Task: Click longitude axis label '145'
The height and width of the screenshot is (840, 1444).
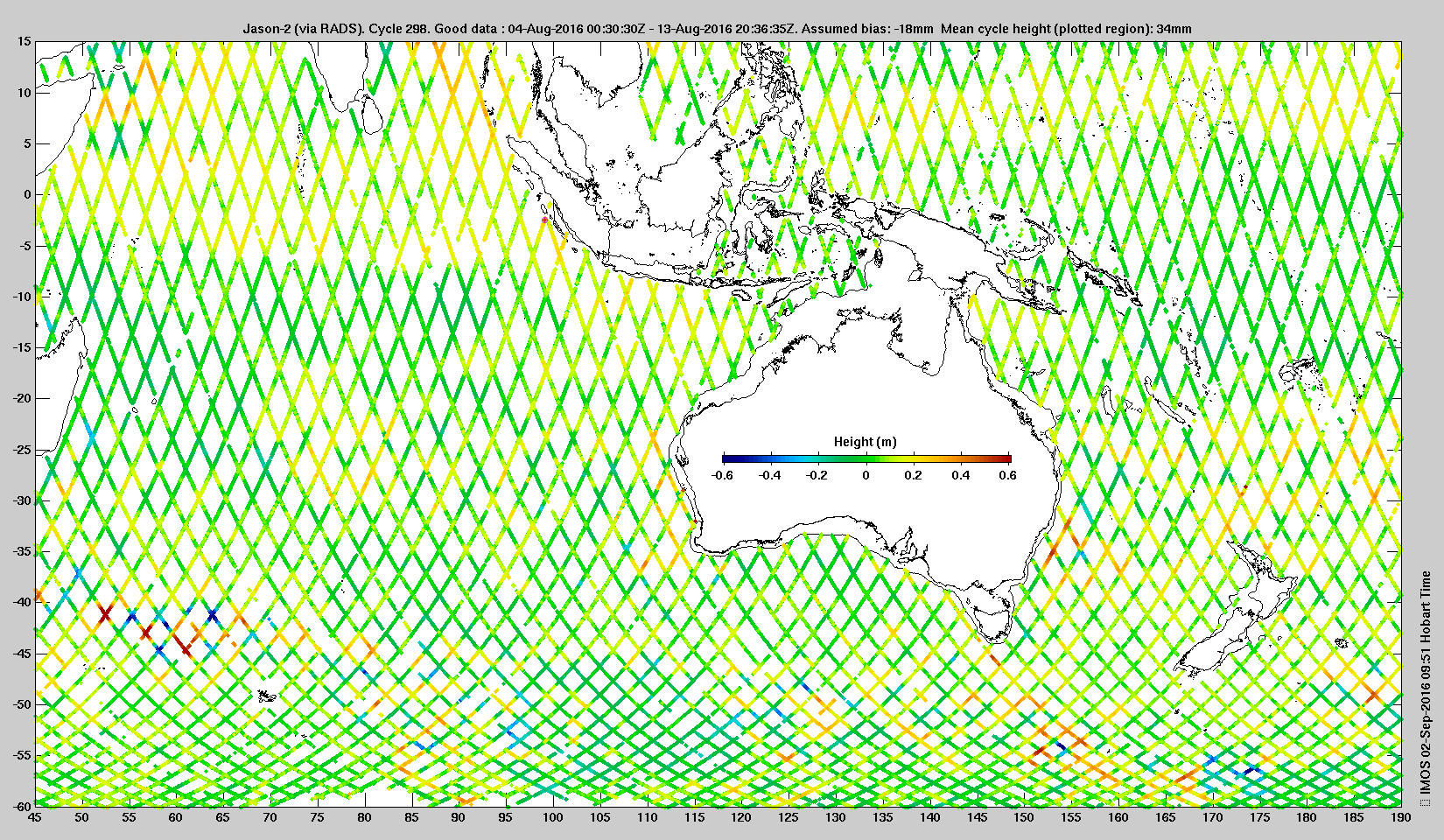Action: pos(977,817)
